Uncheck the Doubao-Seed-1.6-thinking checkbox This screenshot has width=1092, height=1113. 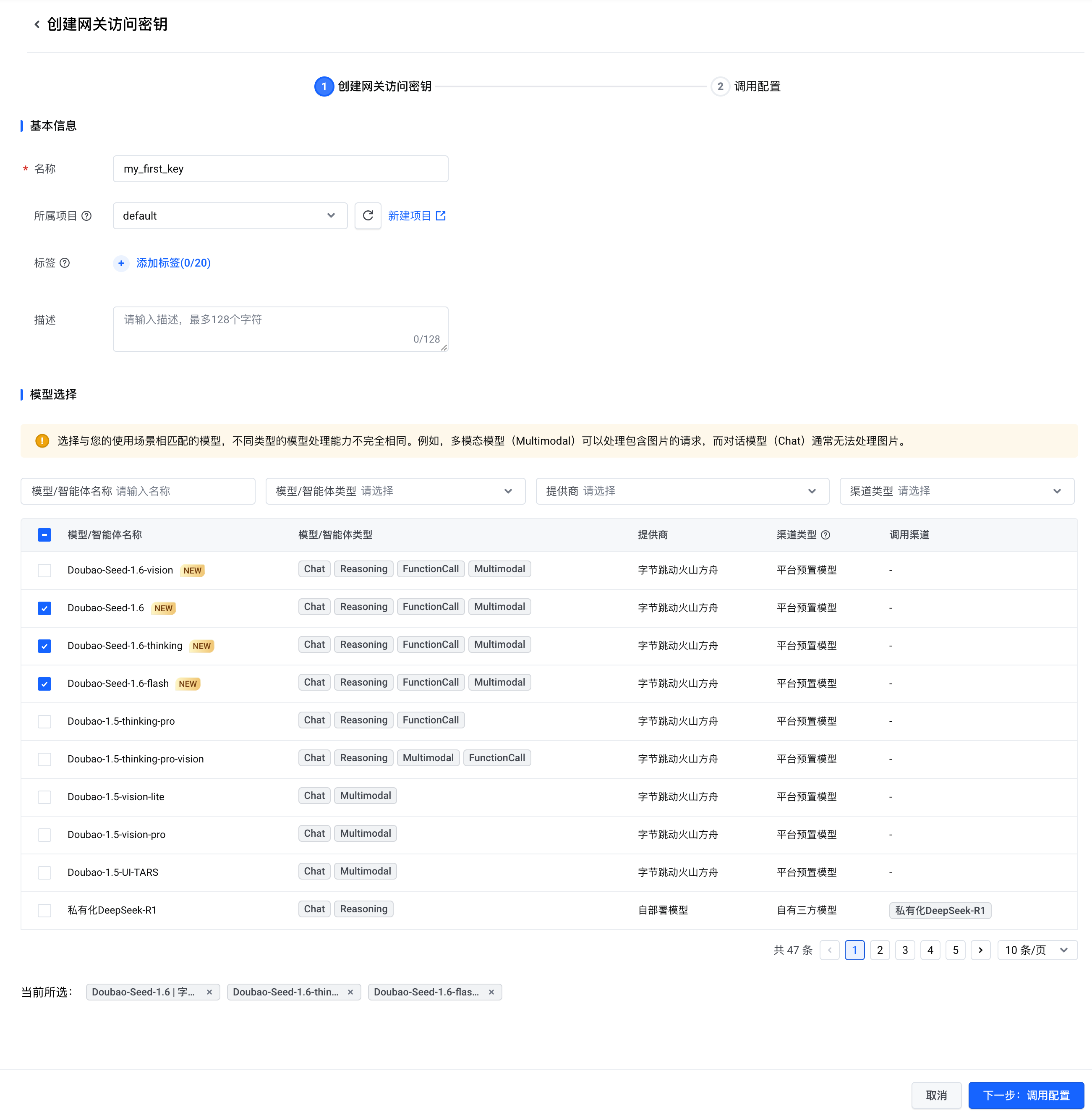click(44, 646)
